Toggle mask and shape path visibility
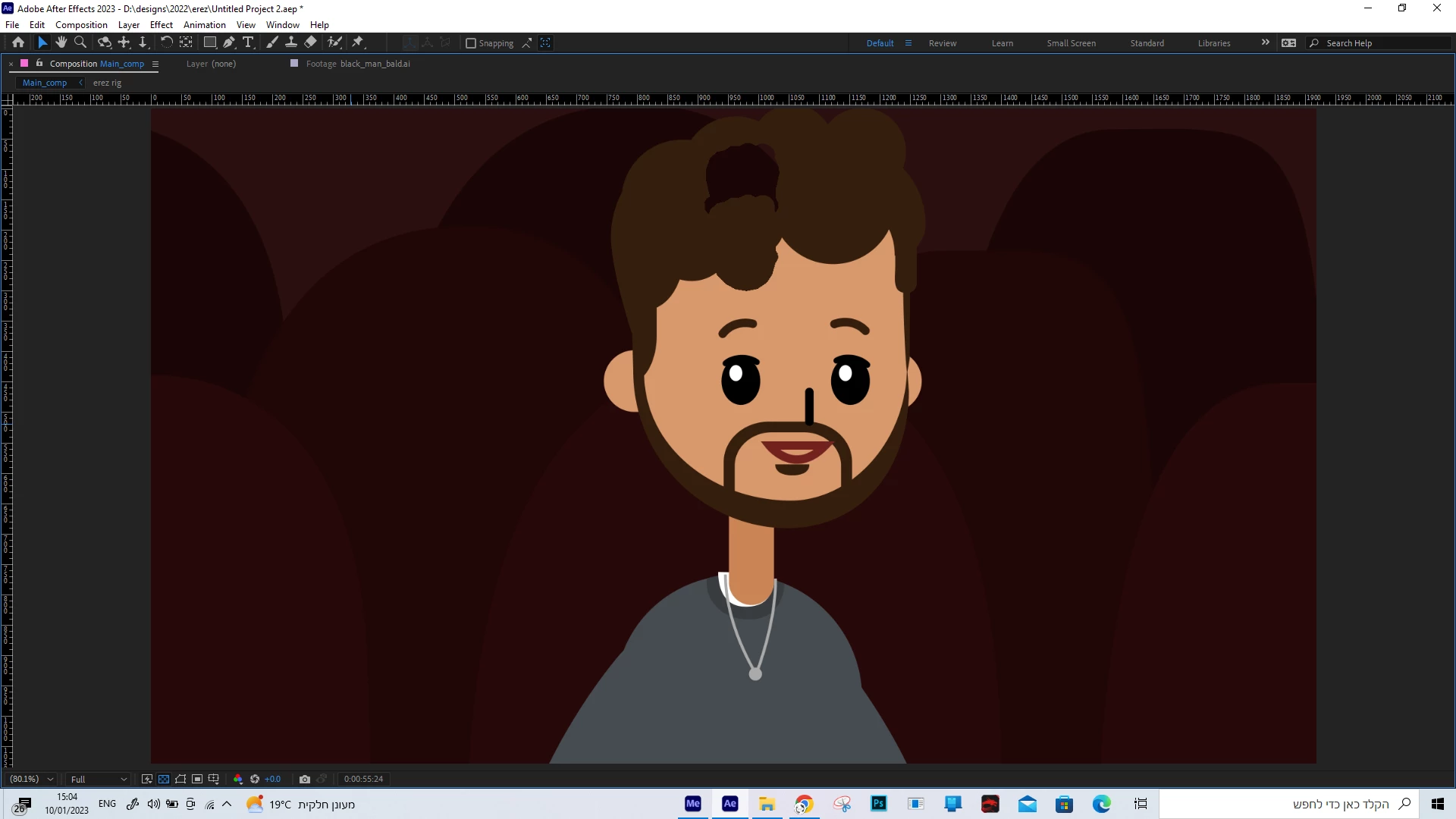Screen dimensions: 1456x819 [180, 779]
